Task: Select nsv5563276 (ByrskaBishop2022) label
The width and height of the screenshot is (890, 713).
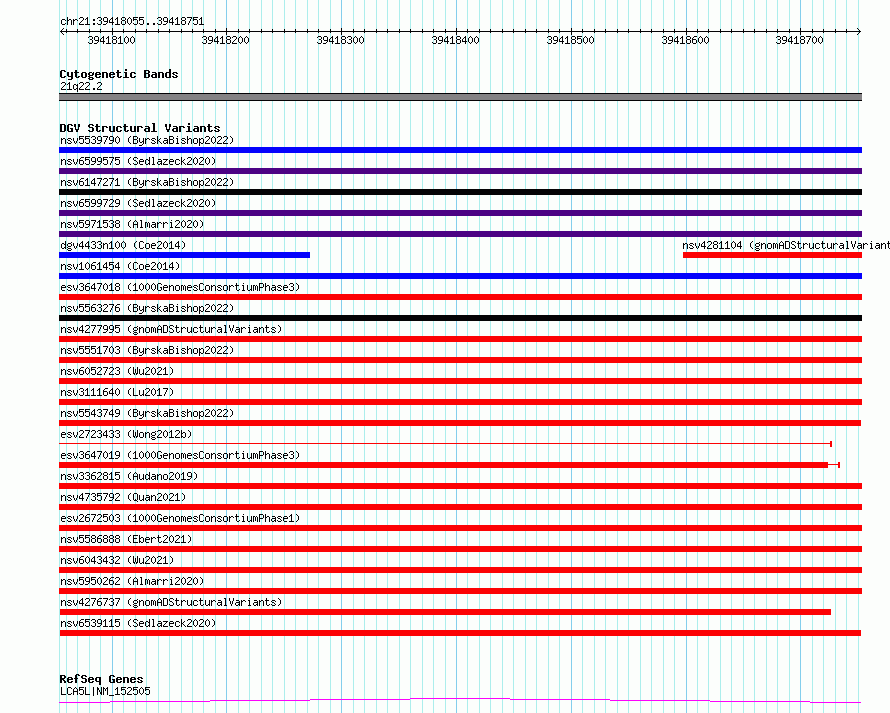Action: coord(147,308)
